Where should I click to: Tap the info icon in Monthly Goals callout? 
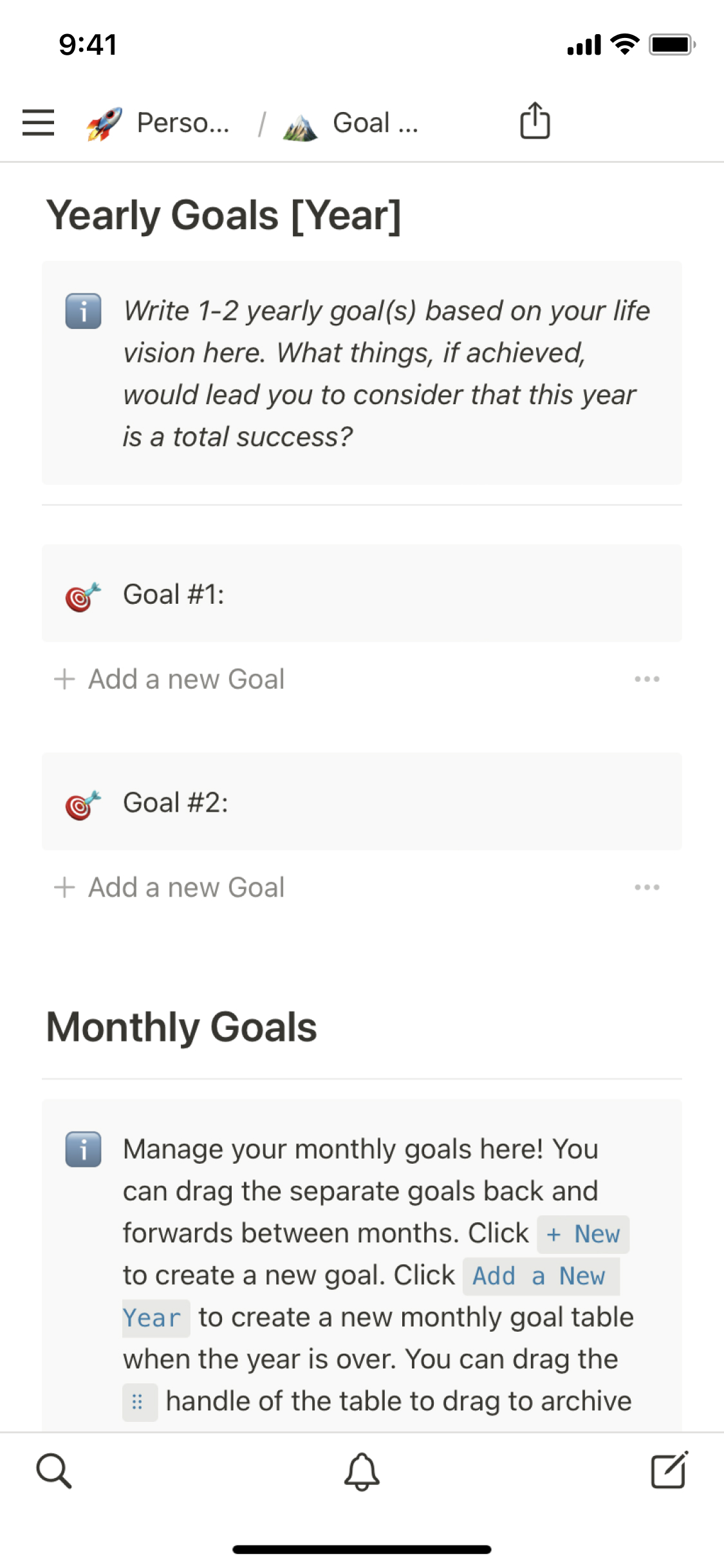84,1150
